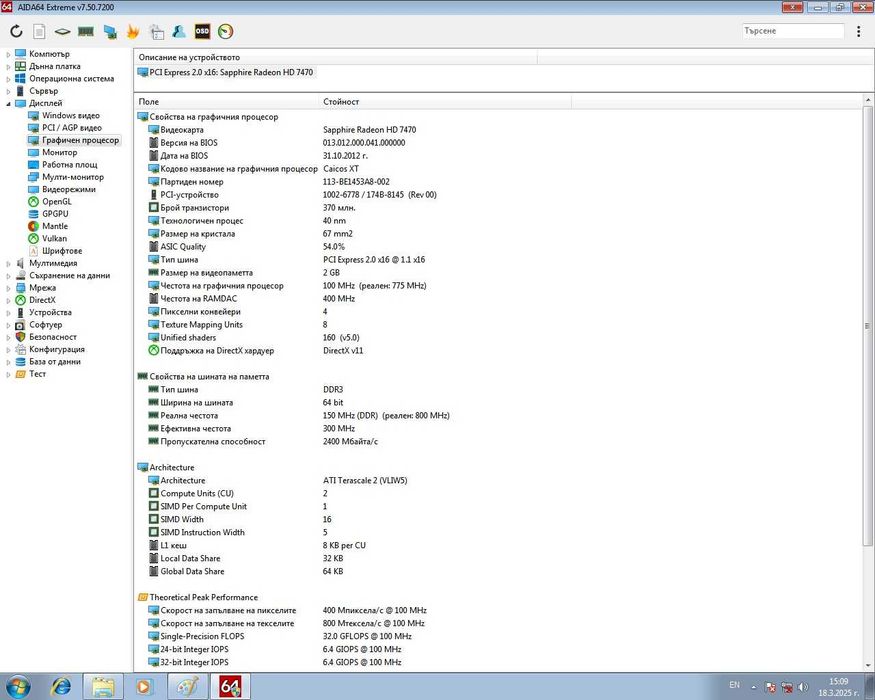875x700 pixels.
Task: Click the OpenGL icon in tree
Action: tap(33, 202)
